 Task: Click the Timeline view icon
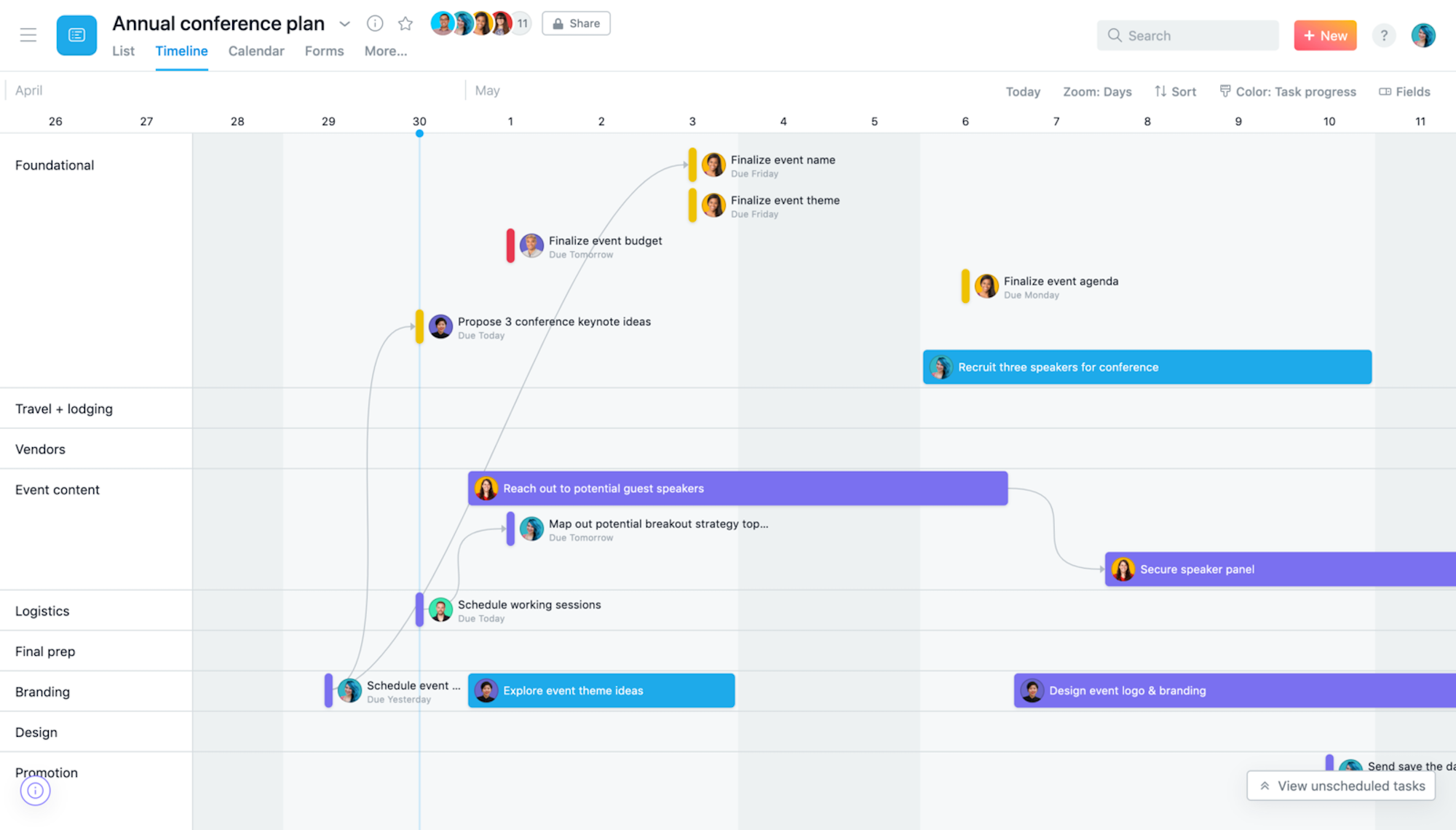pos(181,50)
